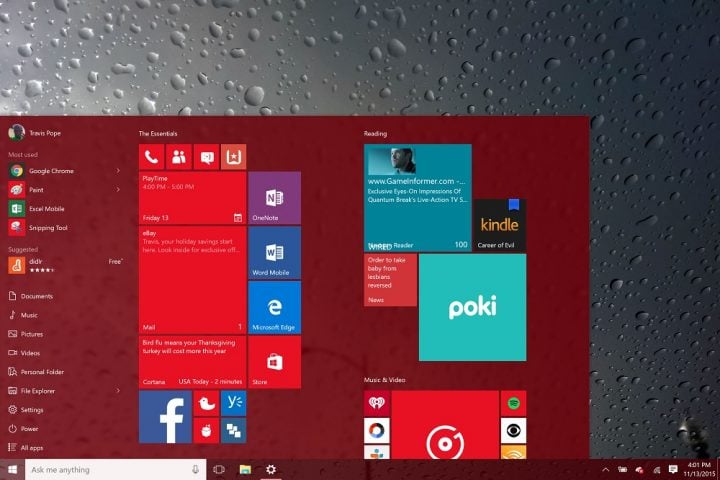Open the Messaging tile
Image resolution: width=720 pixels, height=480 pixels.
point(206,157)
